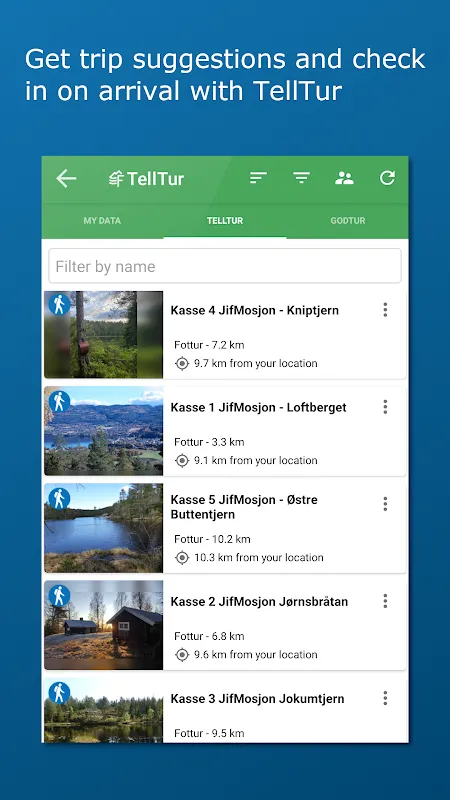Switch to the GODTUR tab
The height and width of the screenshot is (800, 450).
click(x=347, y=221)
